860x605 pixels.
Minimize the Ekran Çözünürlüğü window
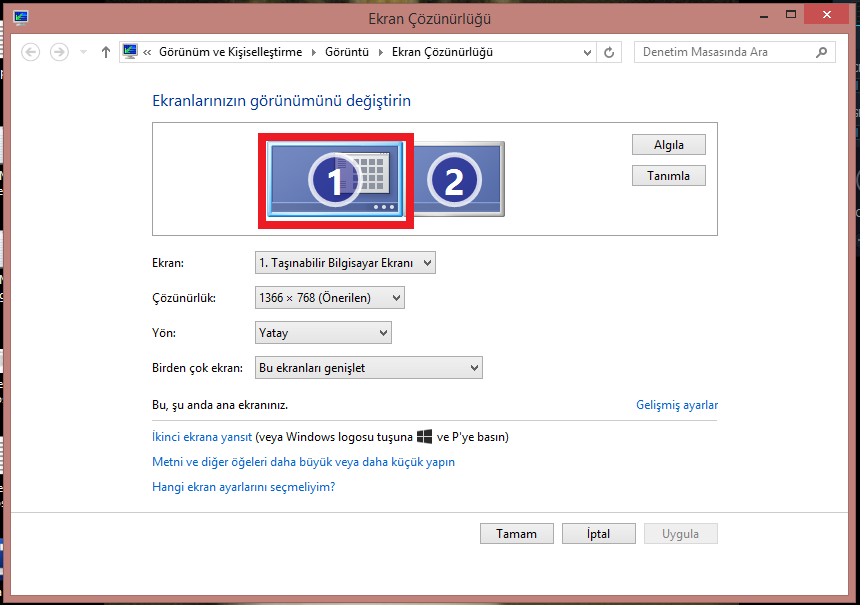click(x=763, y=16)
